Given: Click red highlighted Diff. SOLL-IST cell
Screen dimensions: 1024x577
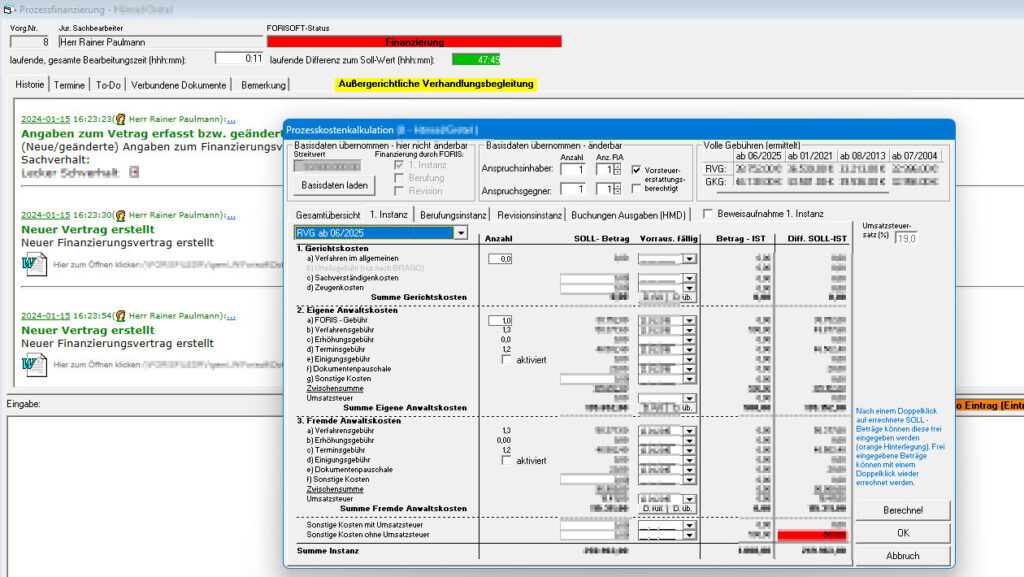Looking at the screenshot, I should click(812, 535).
